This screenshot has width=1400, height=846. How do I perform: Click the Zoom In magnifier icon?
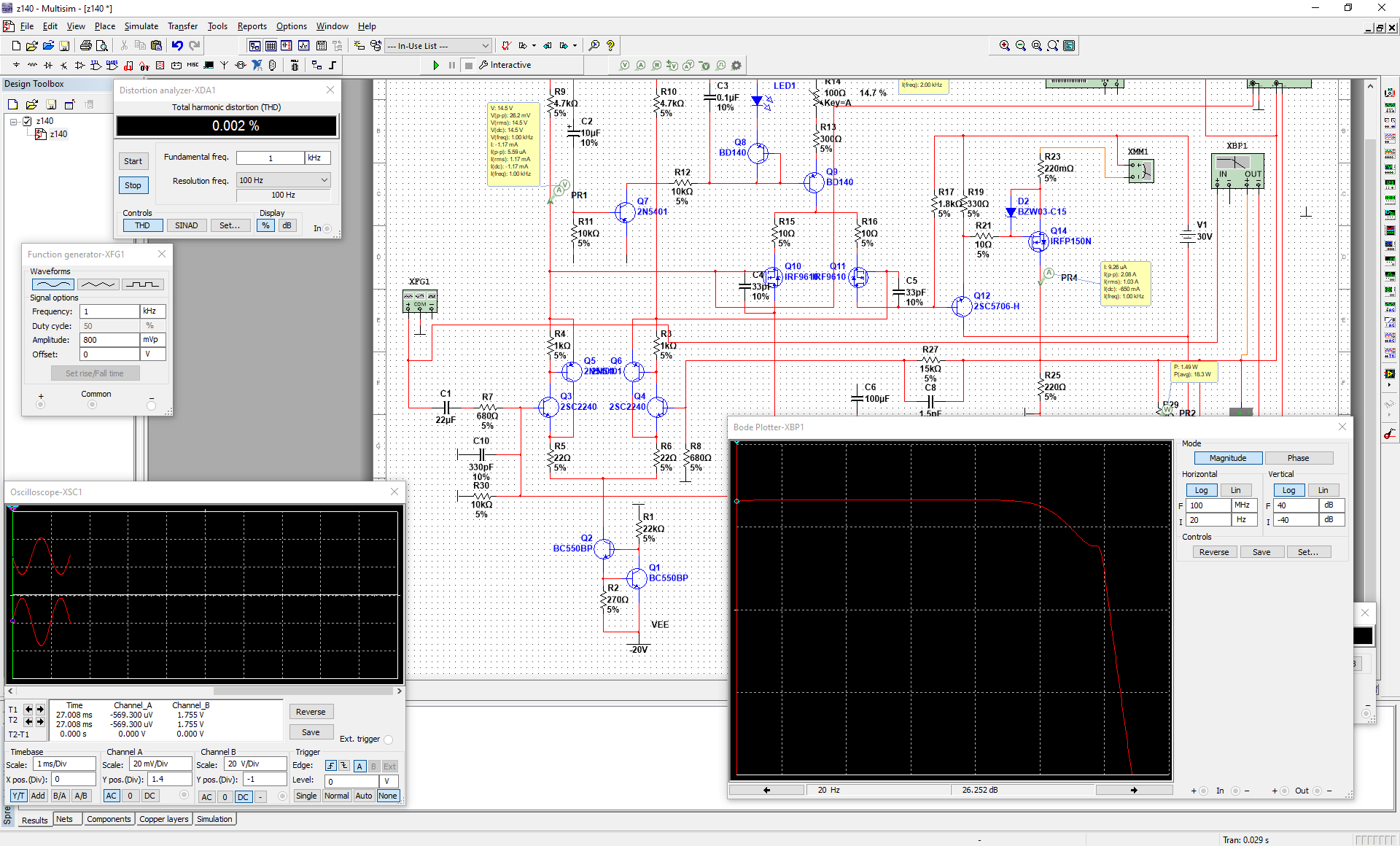click(1004, 45)
